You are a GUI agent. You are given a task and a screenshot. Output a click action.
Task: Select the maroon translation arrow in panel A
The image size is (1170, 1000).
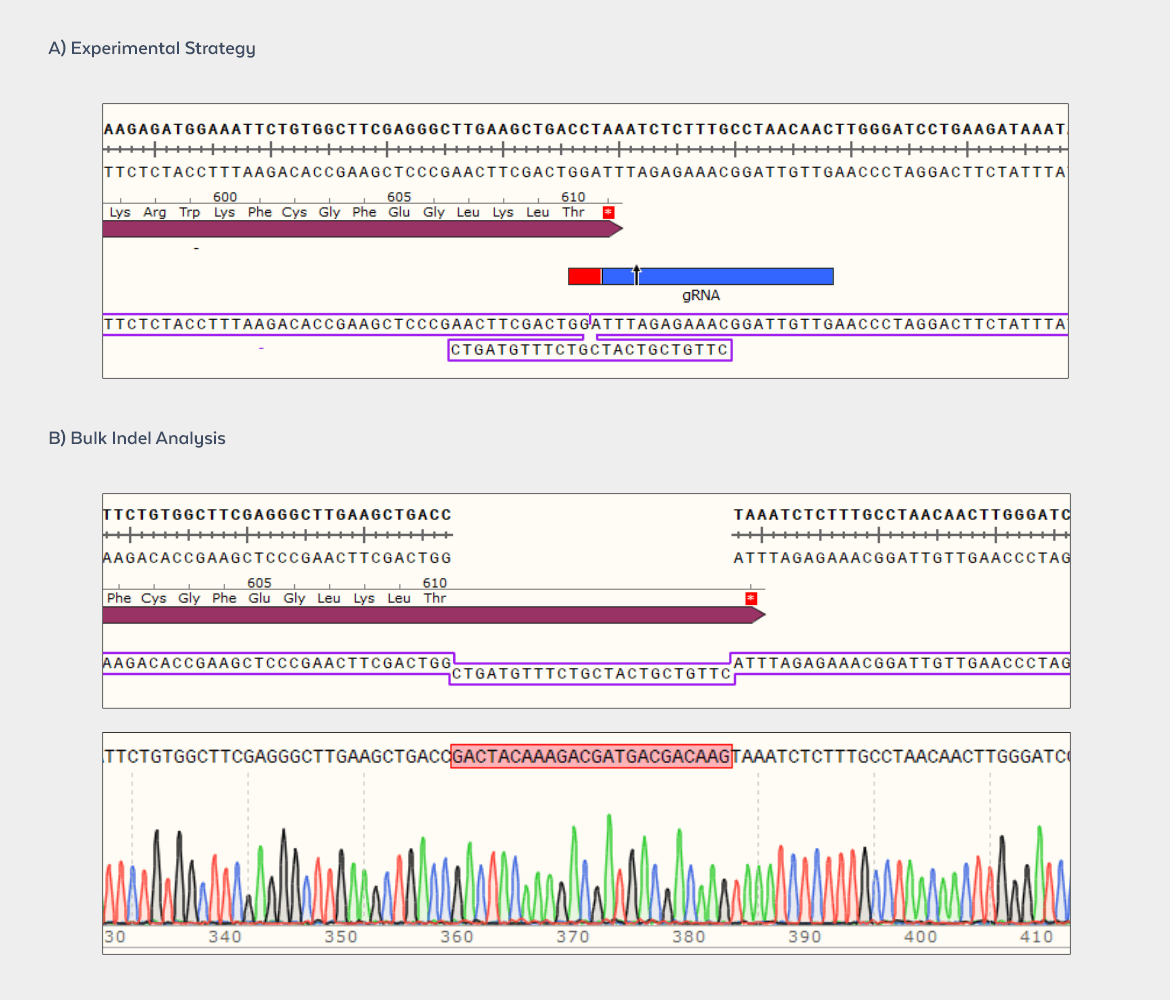click(x=360, y=227)
